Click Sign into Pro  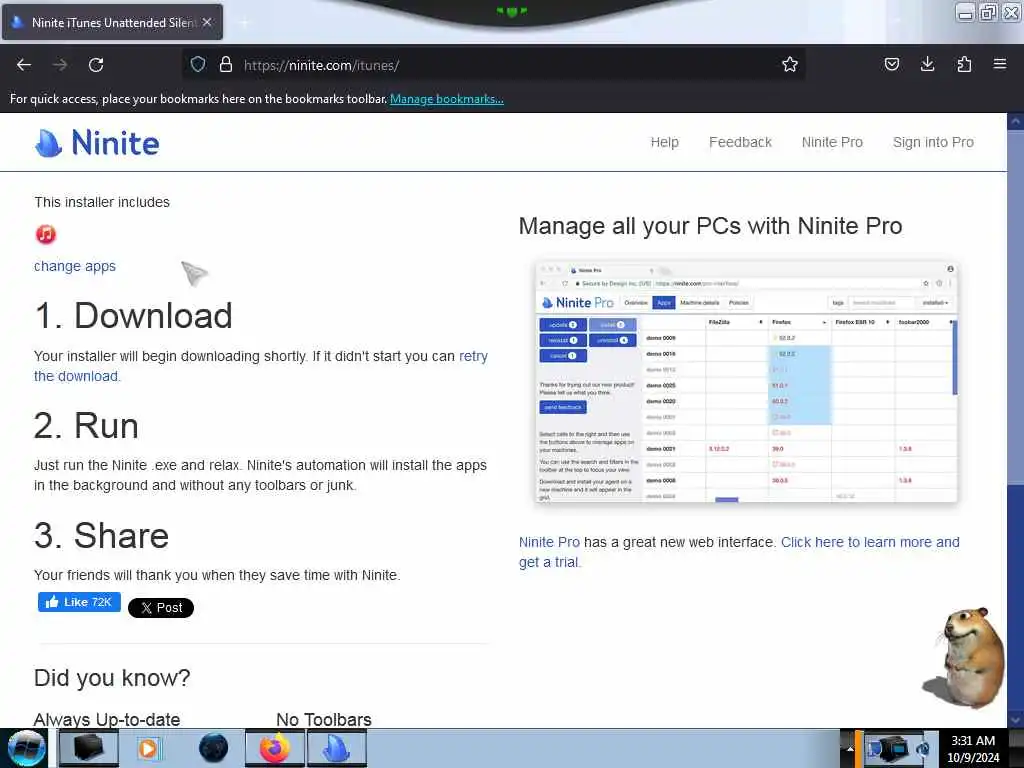tap(933, 142)
